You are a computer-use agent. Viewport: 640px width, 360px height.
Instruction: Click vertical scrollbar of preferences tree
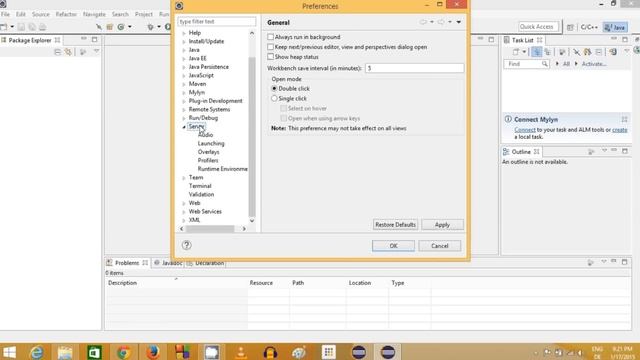click(x=252, y=137)
